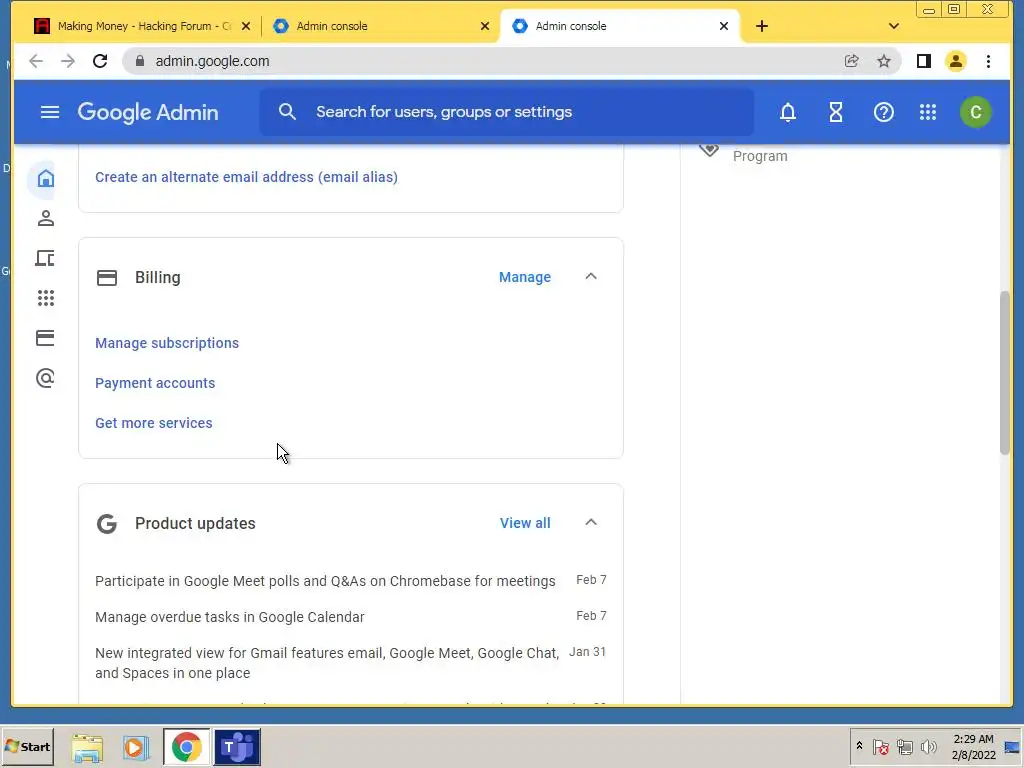Click the Billing card header icon
The height and width of the screenshot is (768, 1024).
click(107, 278)
